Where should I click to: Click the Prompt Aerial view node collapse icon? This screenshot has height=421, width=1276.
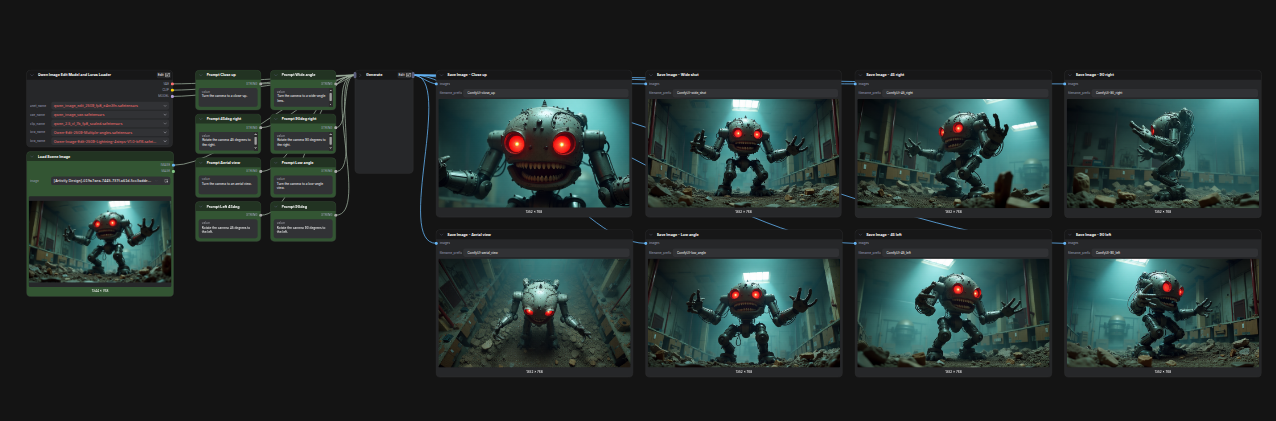coord(200,162)
